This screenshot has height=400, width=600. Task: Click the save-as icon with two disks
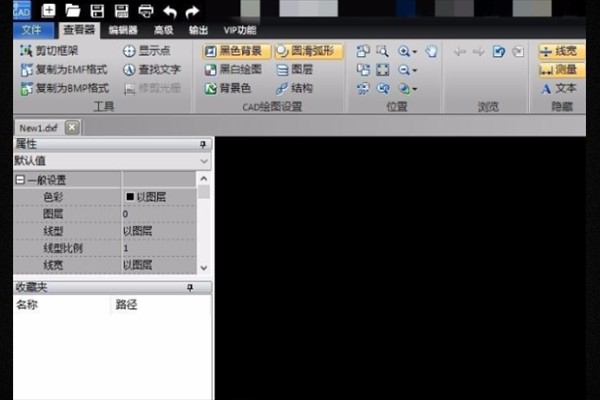pyautogui.click(x=121, y=11)
